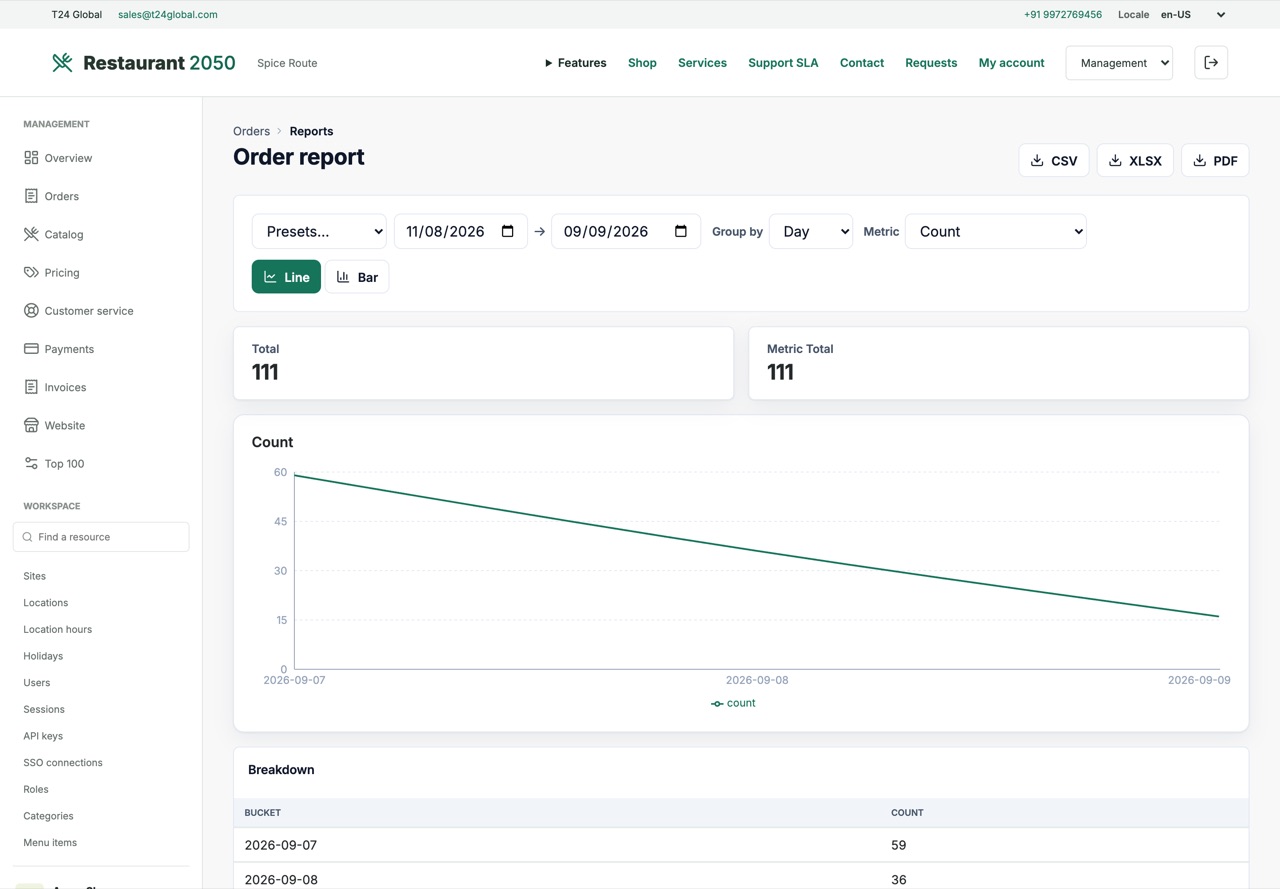1280x889 pixels.
Task: Open the Catalog sidebar icon
Action: 31,234
